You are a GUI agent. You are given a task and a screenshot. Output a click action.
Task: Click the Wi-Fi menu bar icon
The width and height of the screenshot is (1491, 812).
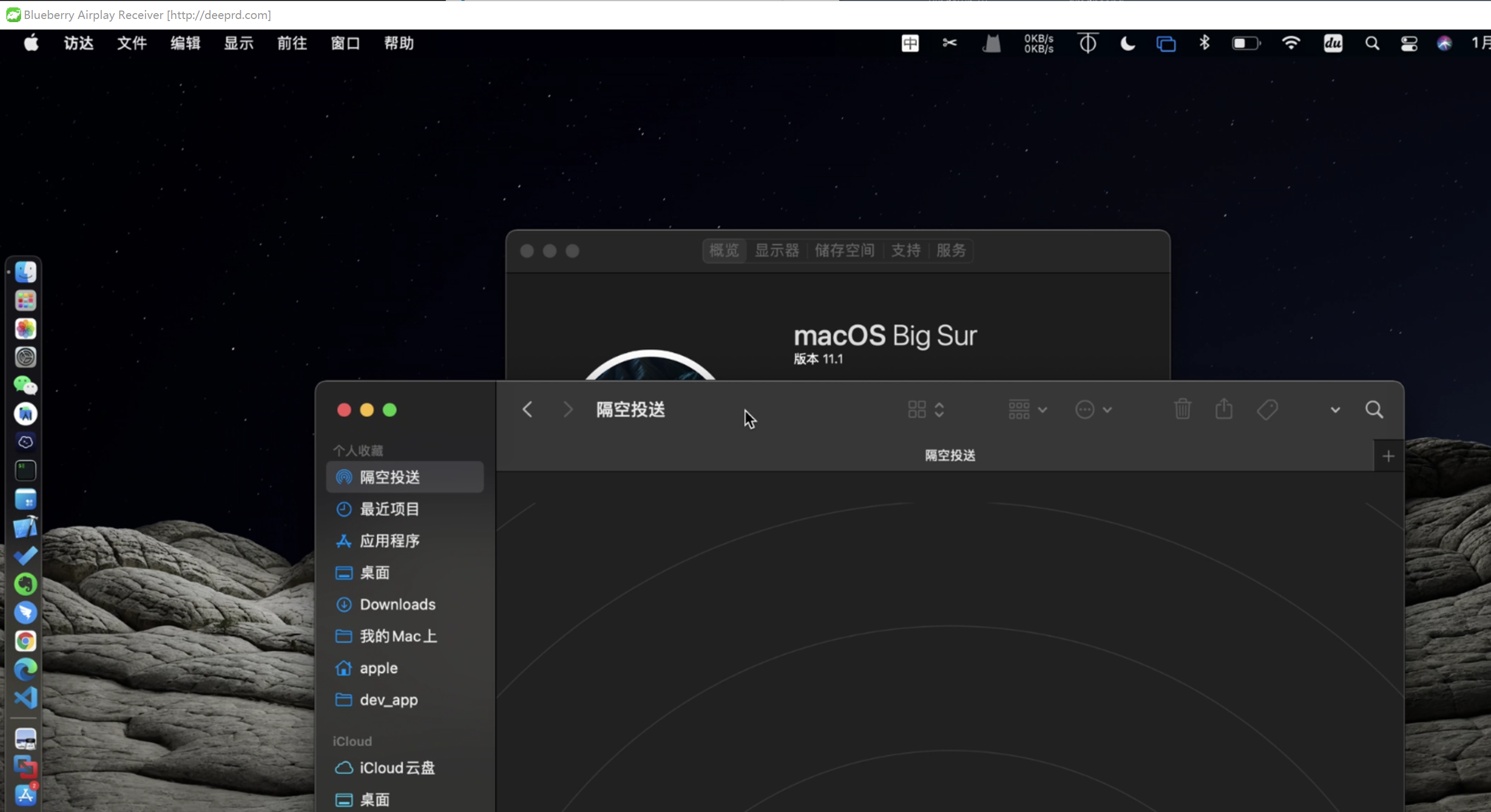pos(1291,43)
